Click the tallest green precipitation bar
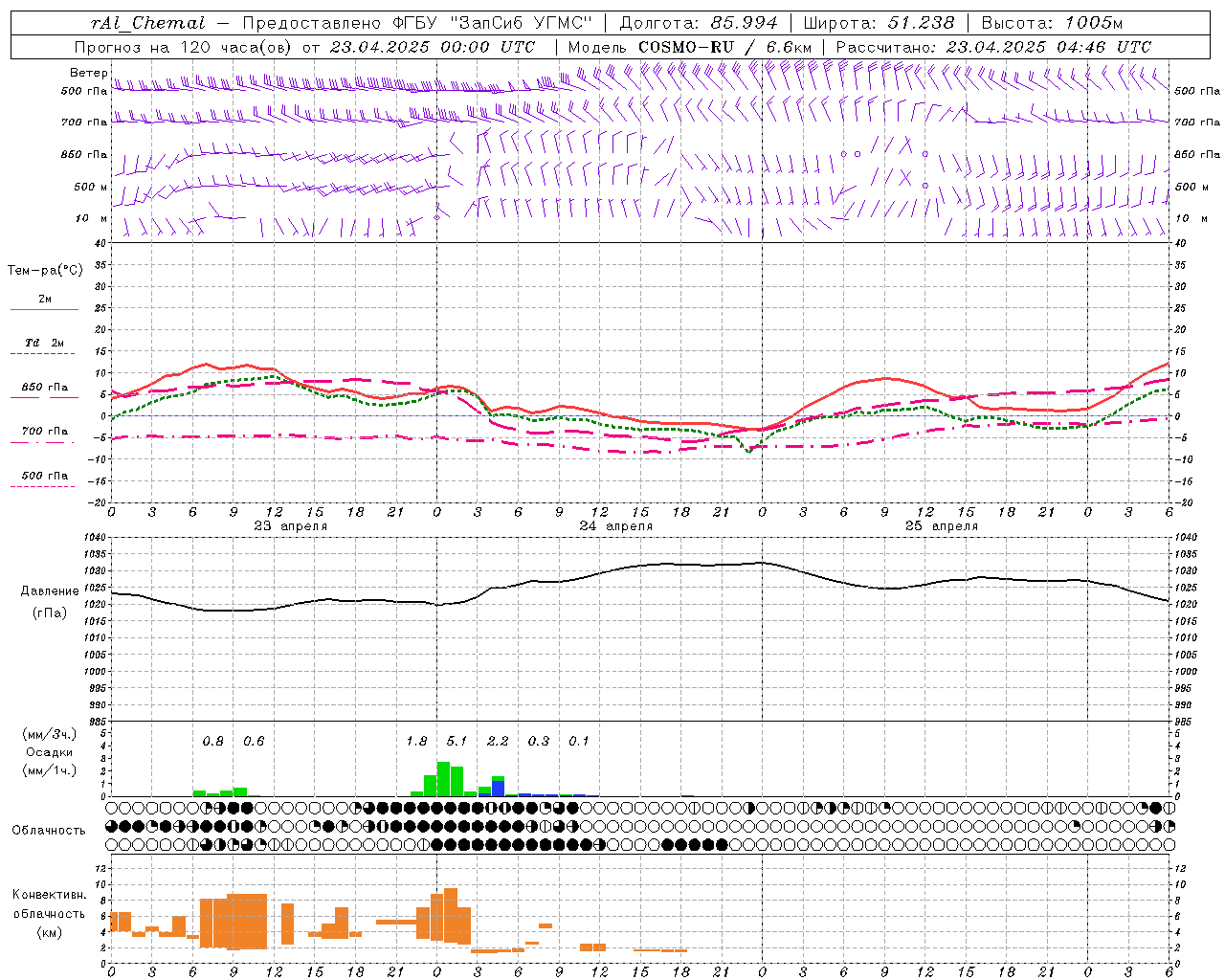This screenshot has width=1225, height=980. click(443, 779)
